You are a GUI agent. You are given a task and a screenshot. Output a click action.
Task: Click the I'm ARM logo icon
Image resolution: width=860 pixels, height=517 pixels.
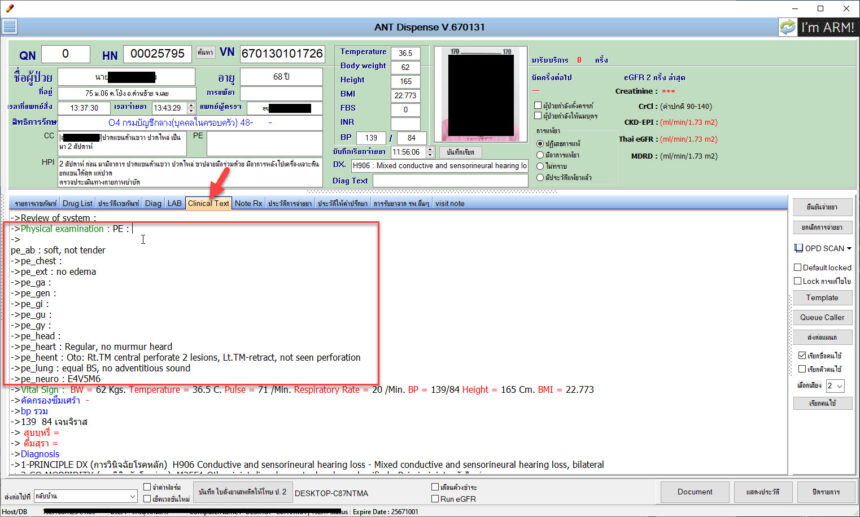[x=789, y=27]
